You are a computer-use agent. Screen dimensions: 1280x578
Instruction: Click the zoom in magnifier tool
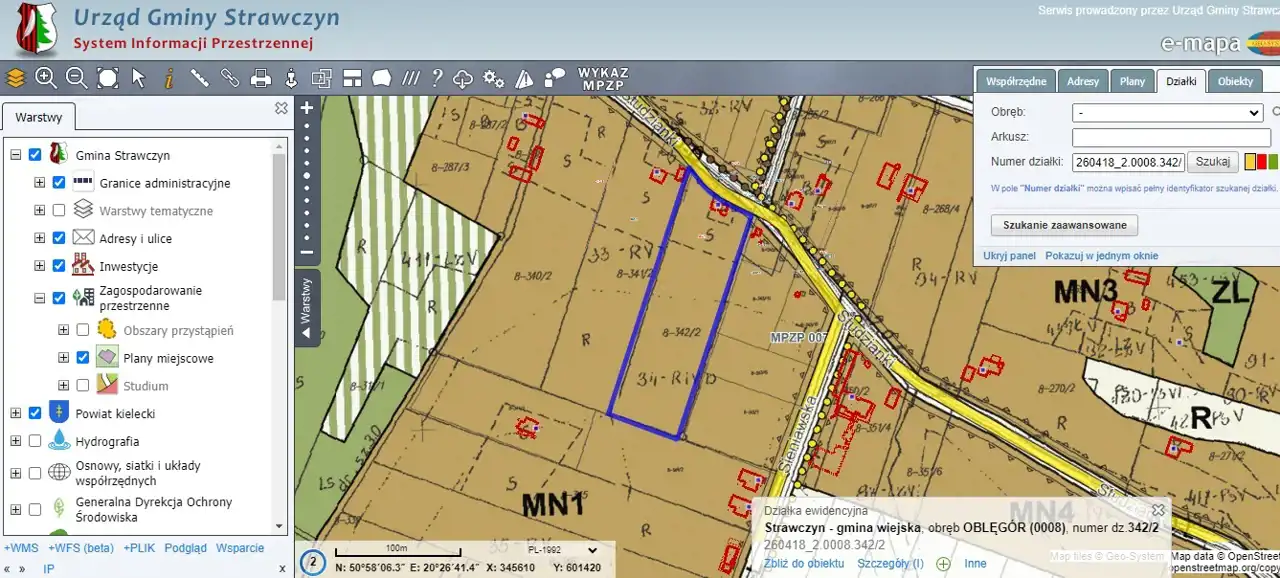point(46,78)
